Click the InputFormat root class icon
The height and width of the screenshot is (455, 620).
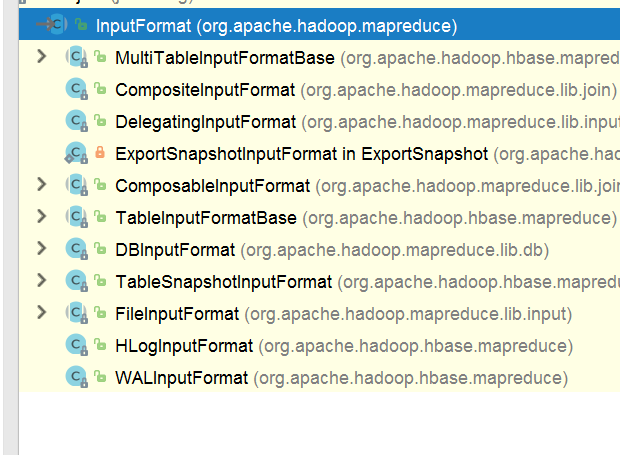(x=57, y=25)
